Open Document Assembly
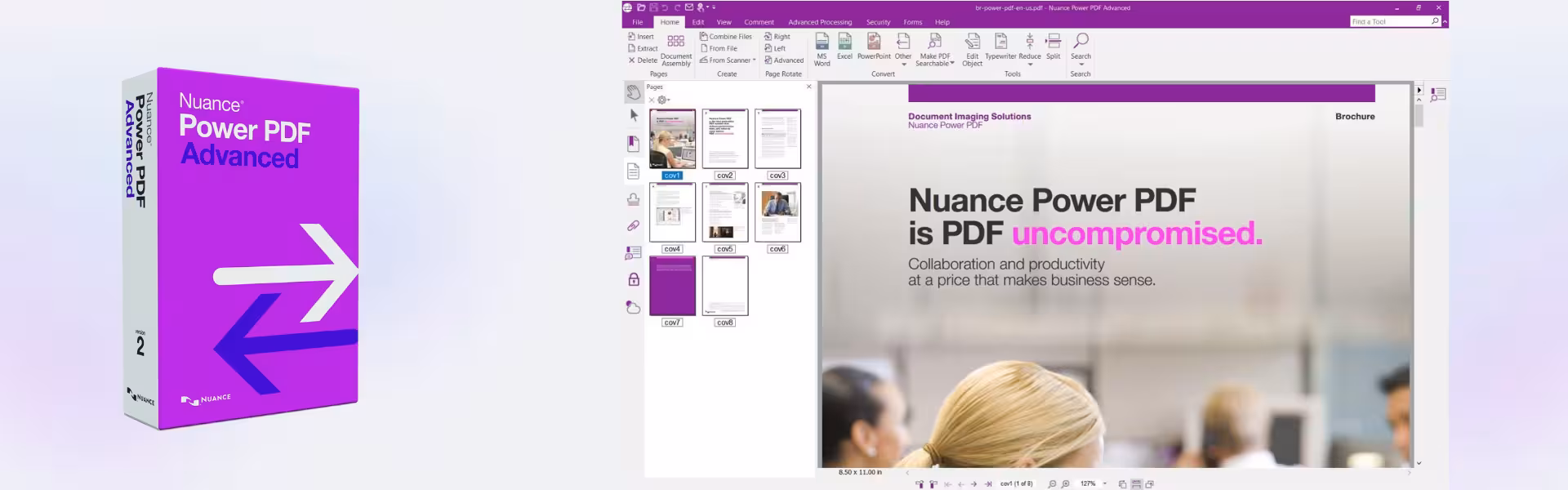 [x=676, y=50]
